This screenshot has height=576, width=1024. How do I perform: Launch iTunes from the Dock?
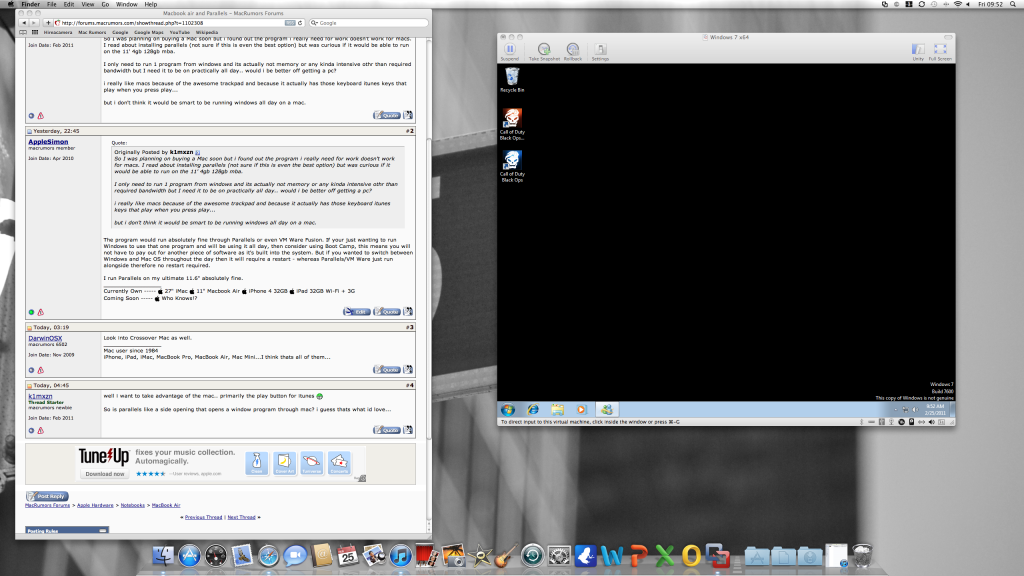(x=400, y=556)
